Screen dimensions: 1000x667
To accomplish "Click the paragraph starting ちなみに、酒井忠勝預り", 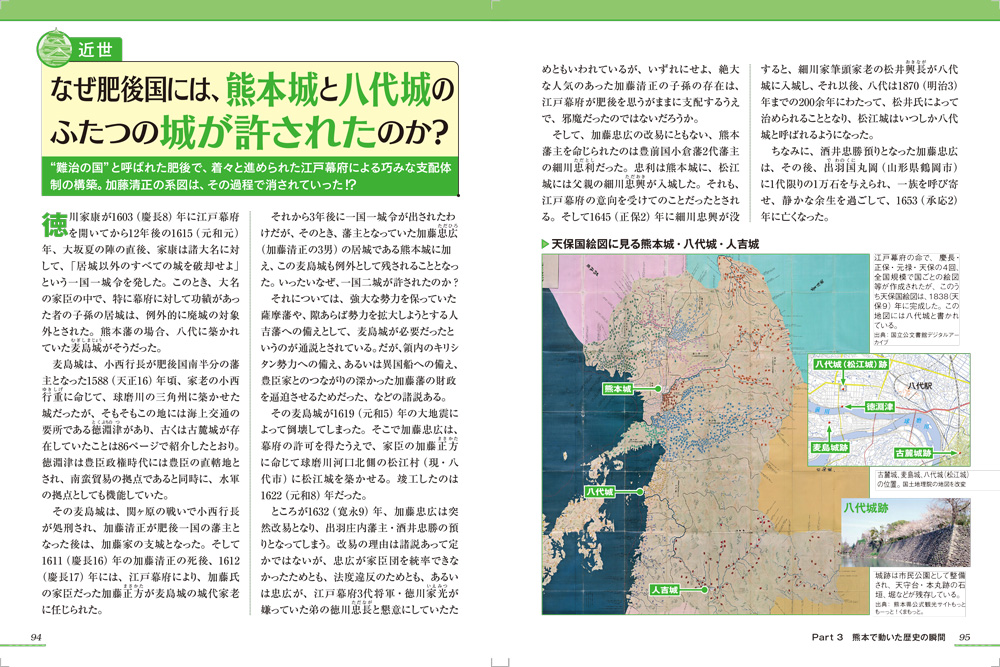I will (x=859, y=184).
